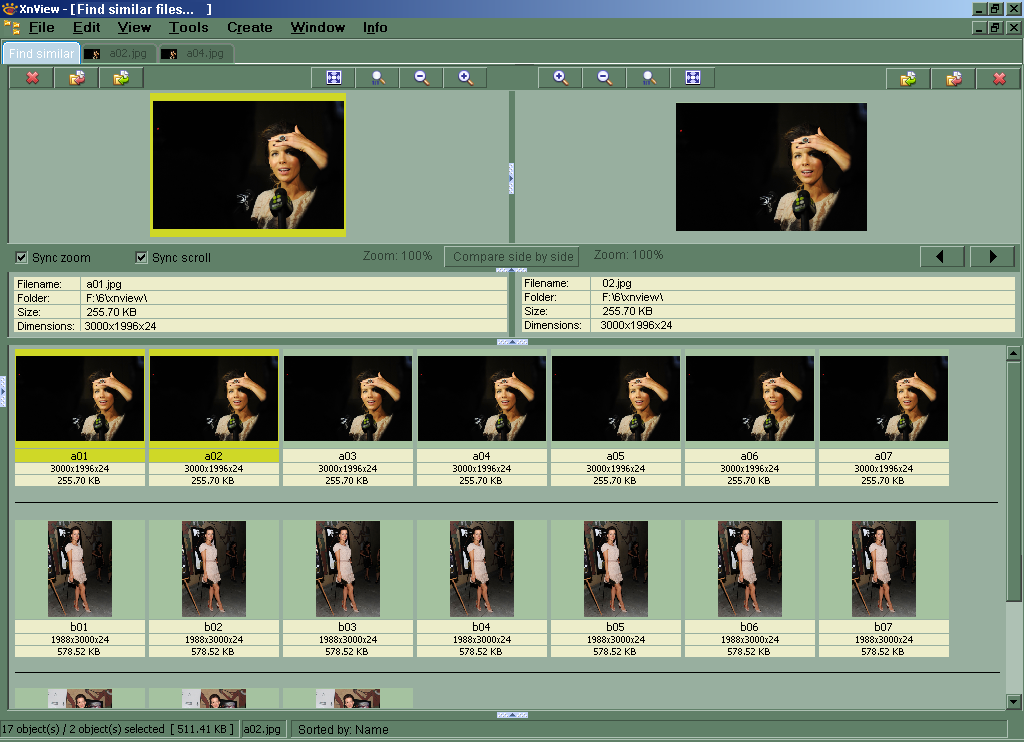Go to previous similar file arrow
Viewport: 1024px width, 742px height.
click(942, 257)
